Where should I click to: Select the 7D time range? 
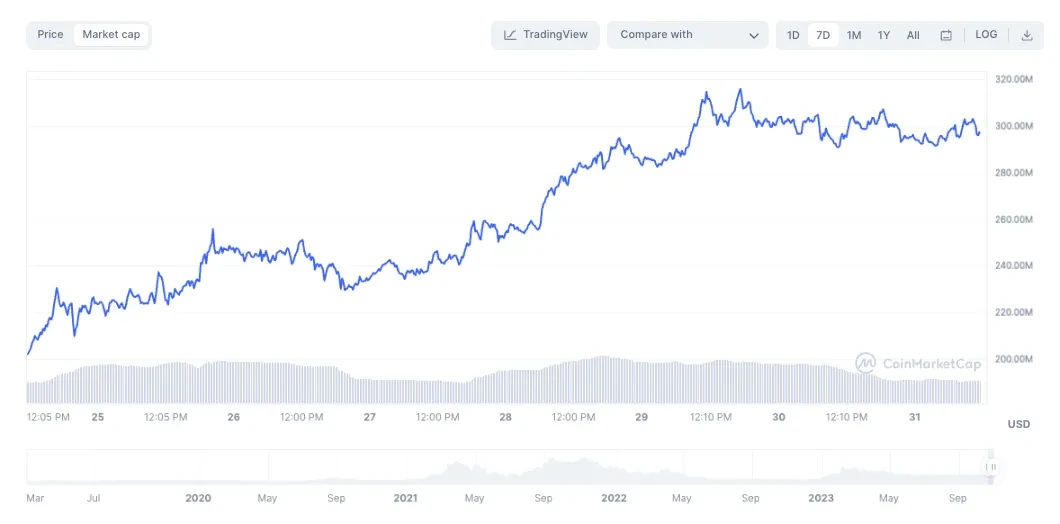coord(823,35)
